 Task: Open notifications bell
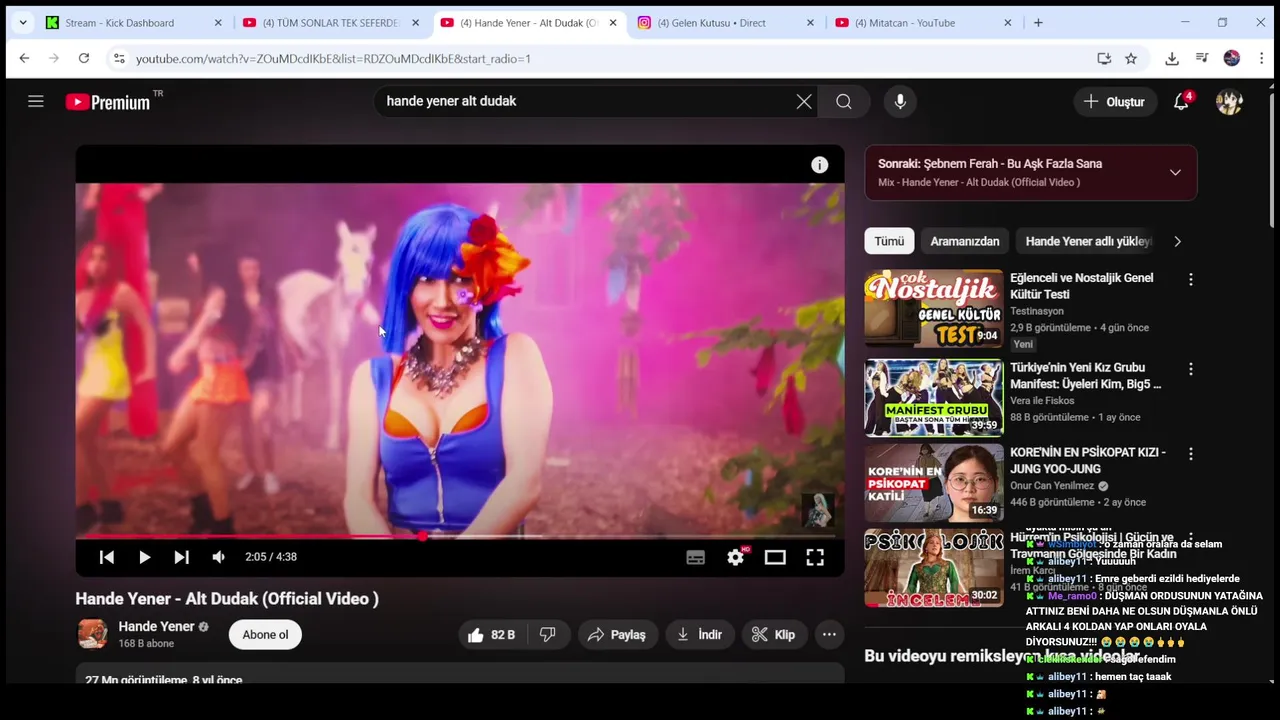pyautogui.click(x=1182, y=101)
